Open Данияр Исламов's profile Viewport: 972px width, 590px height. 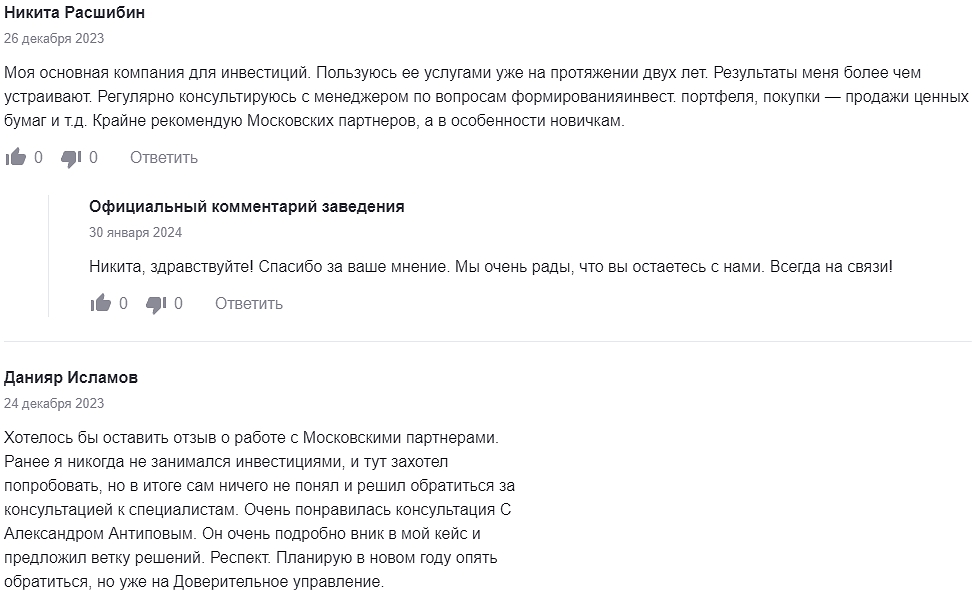click(72, 377)
